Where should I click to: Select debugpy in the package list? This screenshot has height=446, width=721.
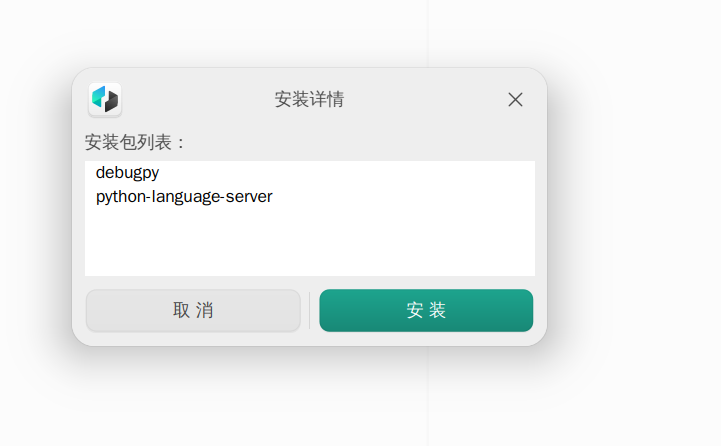point(127,173)
